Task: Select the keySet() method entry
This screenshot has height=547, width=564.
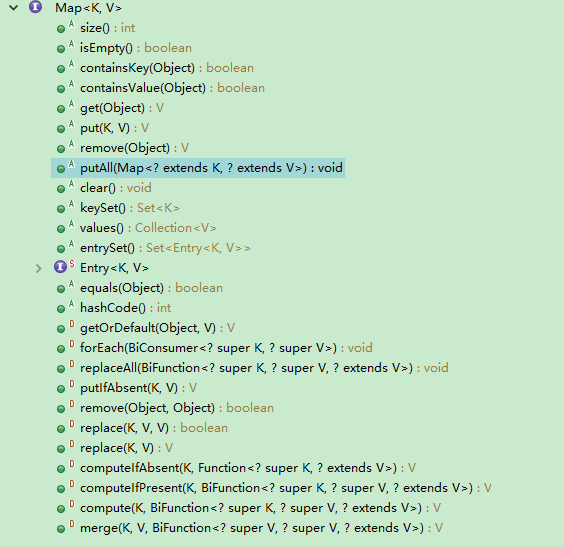Action: pyautogui.click(x=129, y=208)
